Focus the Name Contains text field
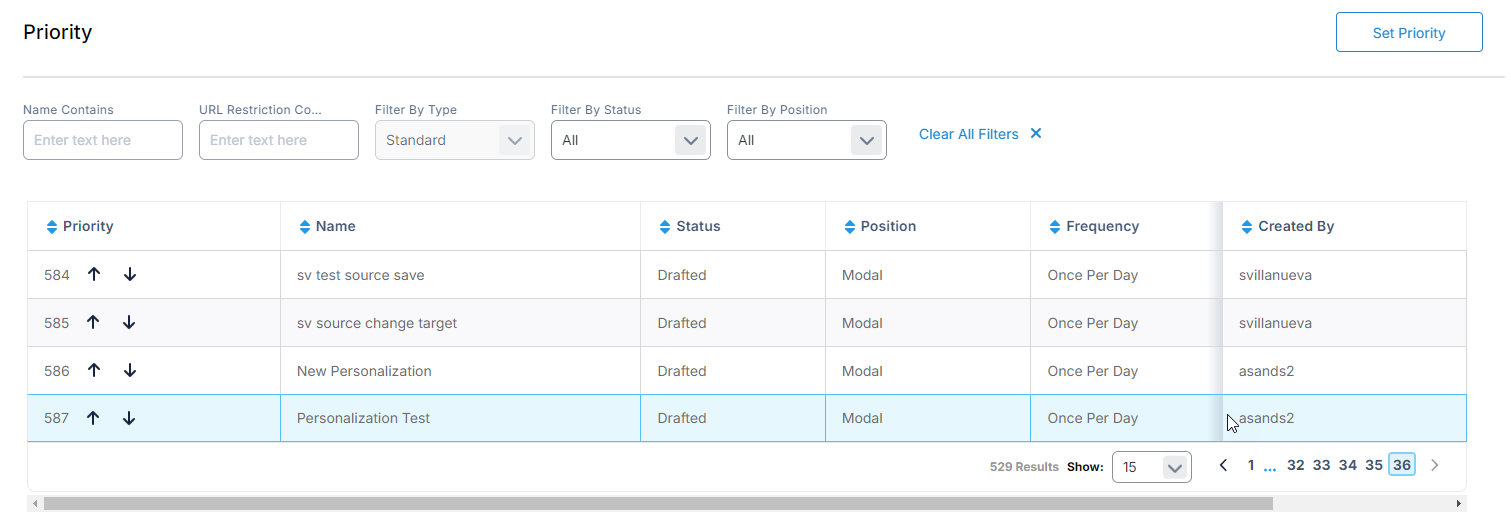The width and height of the screenshot is (1511, 528). click(103, 140)
